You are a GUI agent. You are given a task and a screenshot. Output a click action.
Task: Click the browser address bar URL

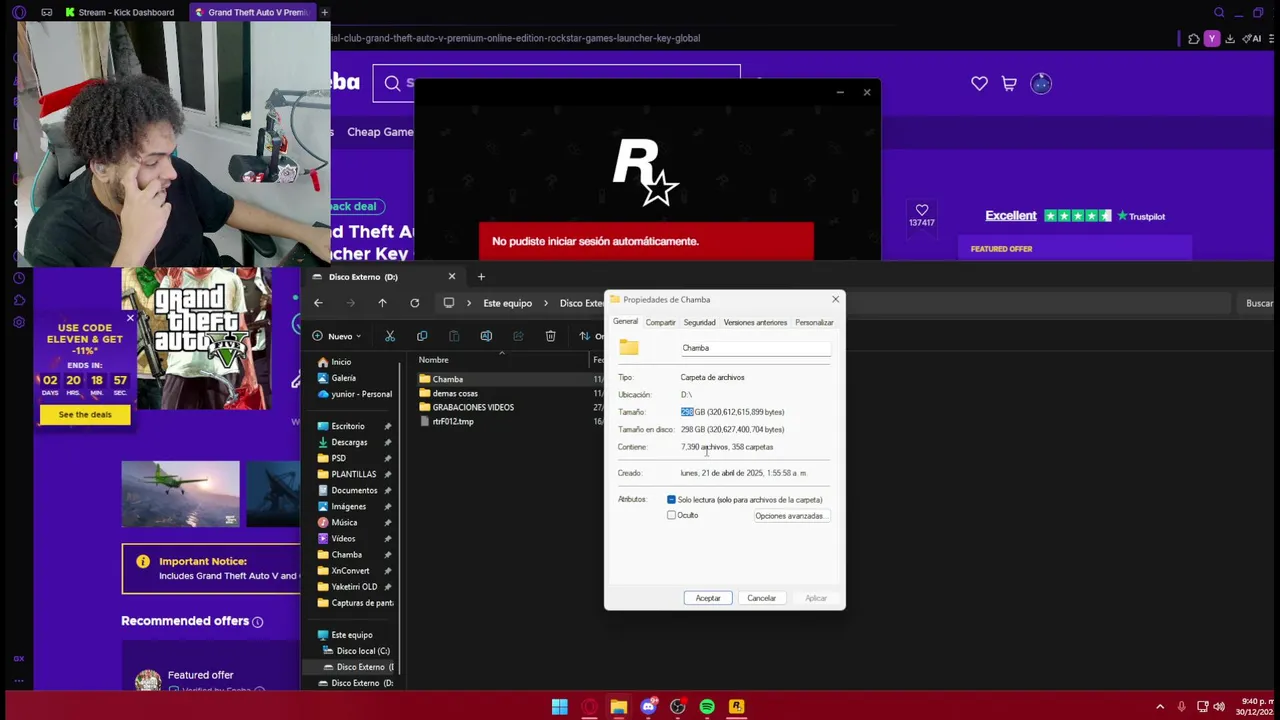point(515,38)
